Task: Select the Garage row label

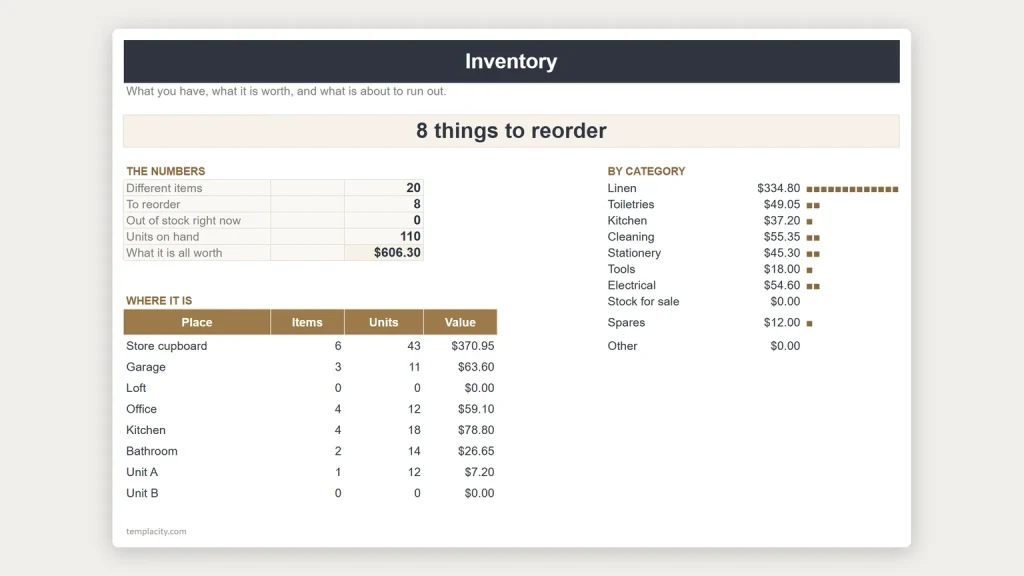Action: click(146, 367)
